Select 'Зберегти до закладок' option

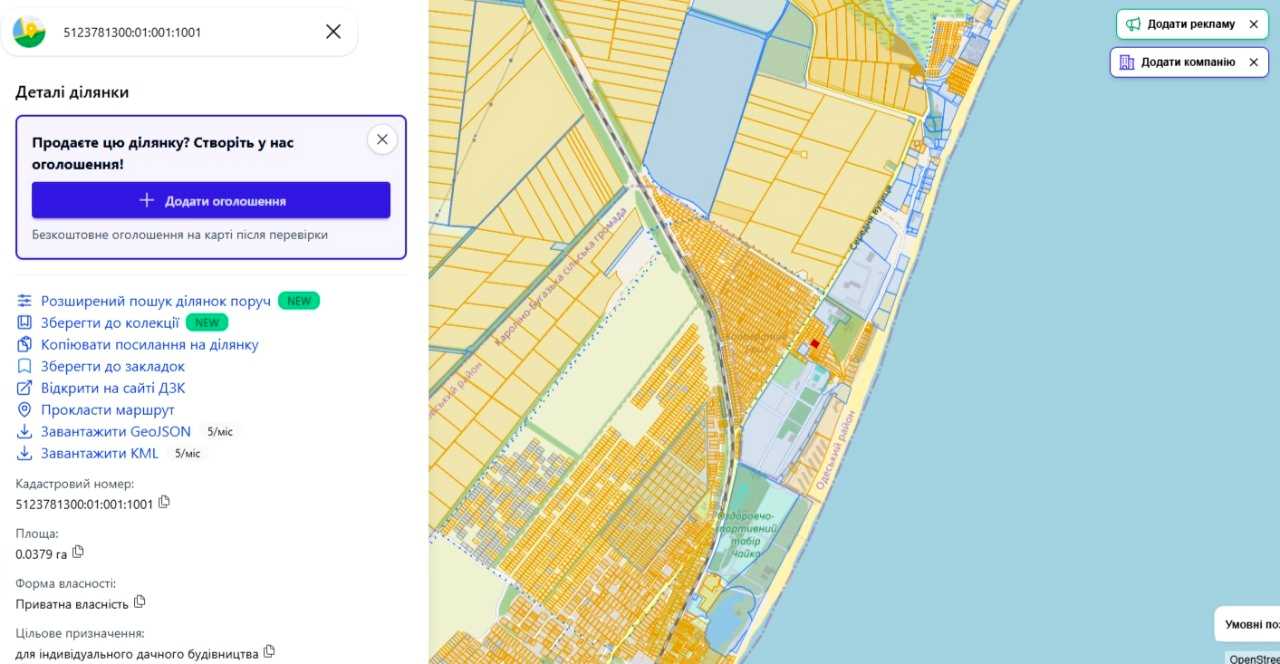[x=113, y=367]
